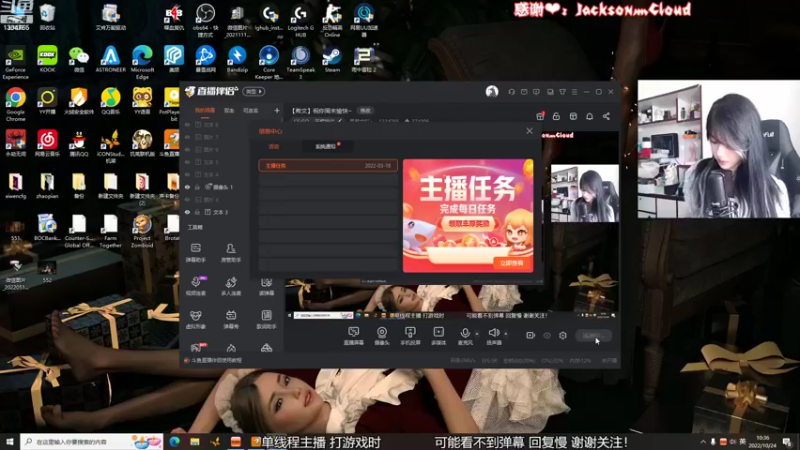Click 主播任务 promotional banner image
The width and height of the screenshot is (800, 450).
(x=468, y=215)
